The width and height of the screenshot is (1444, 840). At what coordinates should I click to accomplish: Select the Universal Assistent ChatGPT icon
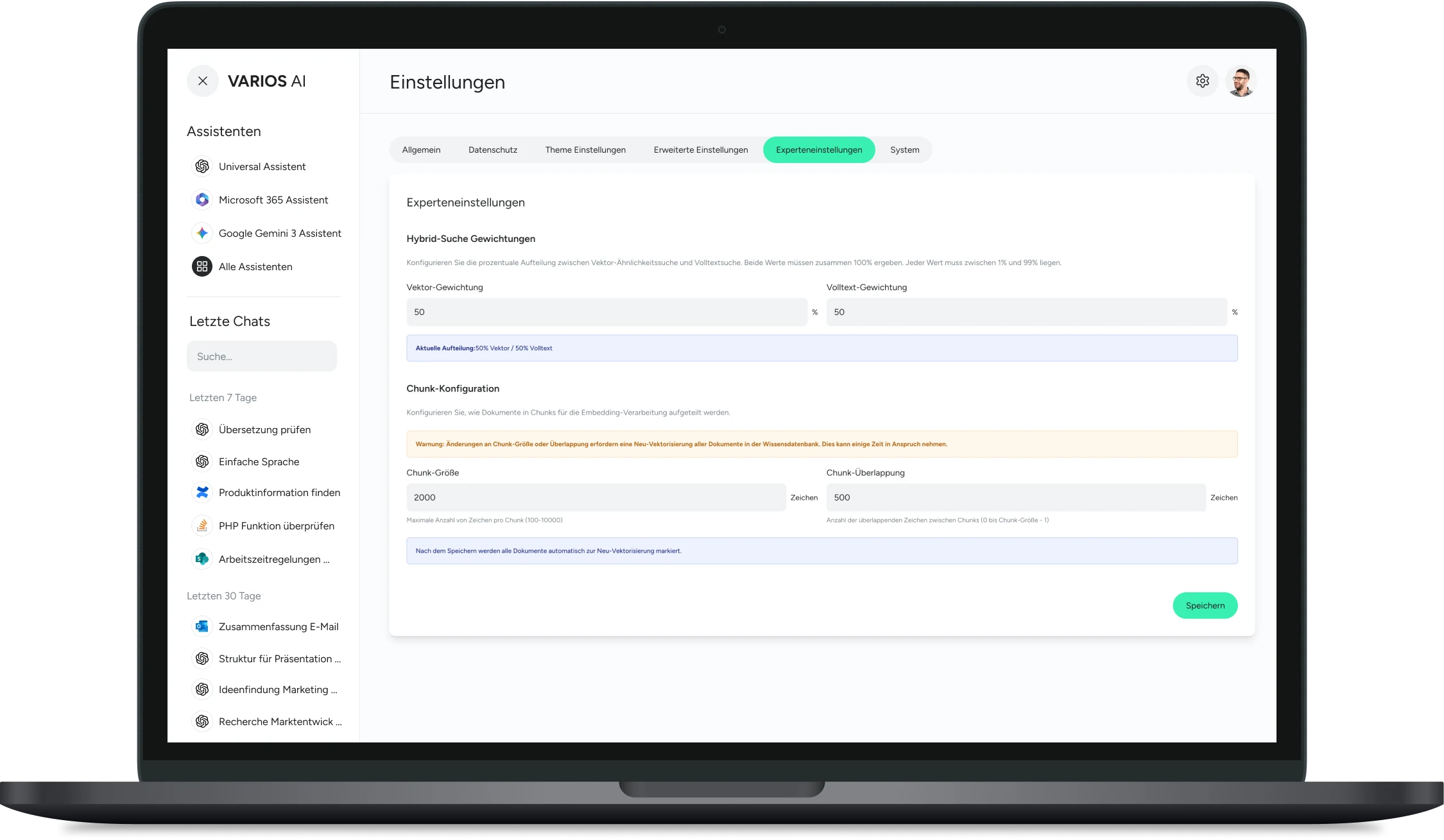click(x=202, y=166)
